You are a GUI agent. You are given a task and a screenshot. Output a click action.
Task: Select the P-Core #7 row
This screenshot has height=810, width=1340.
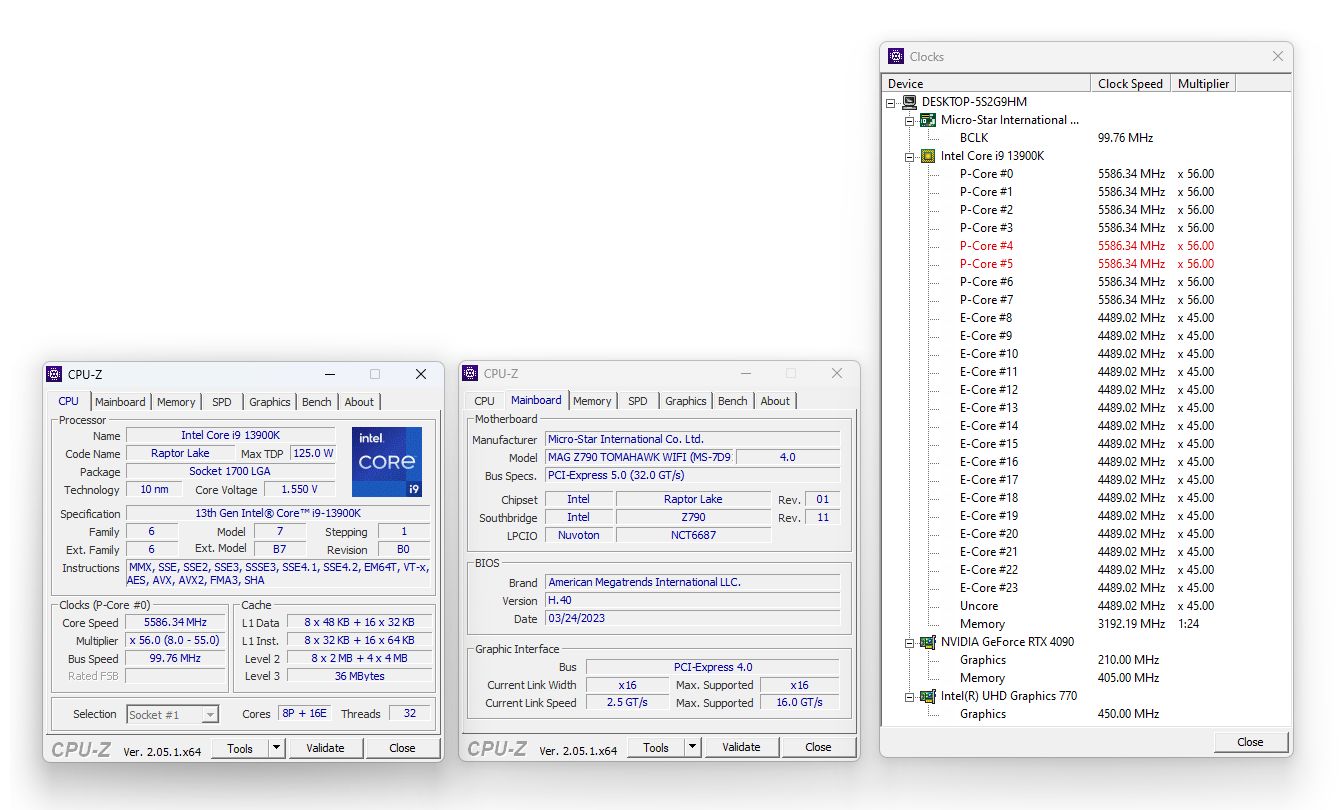pos(1087,300)
